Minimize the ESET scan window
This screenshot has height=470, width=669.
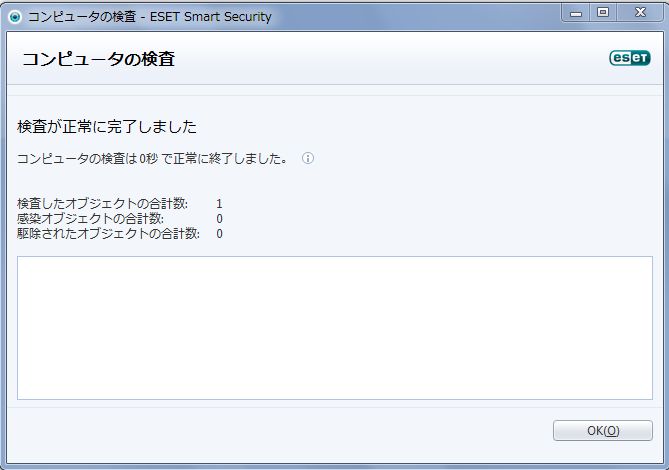[x=576, y=13]
